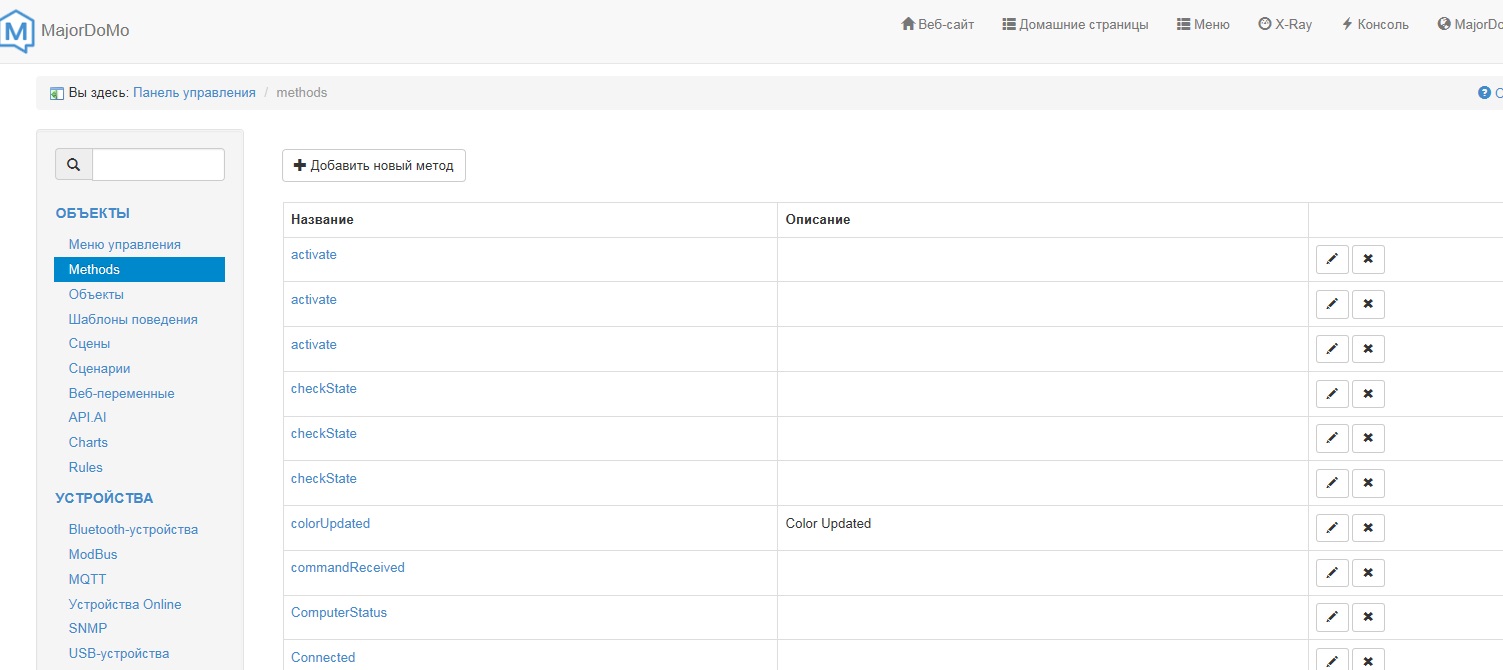
Task: Open the Панель управления breadcrumb link
Action: pos(194,93)
